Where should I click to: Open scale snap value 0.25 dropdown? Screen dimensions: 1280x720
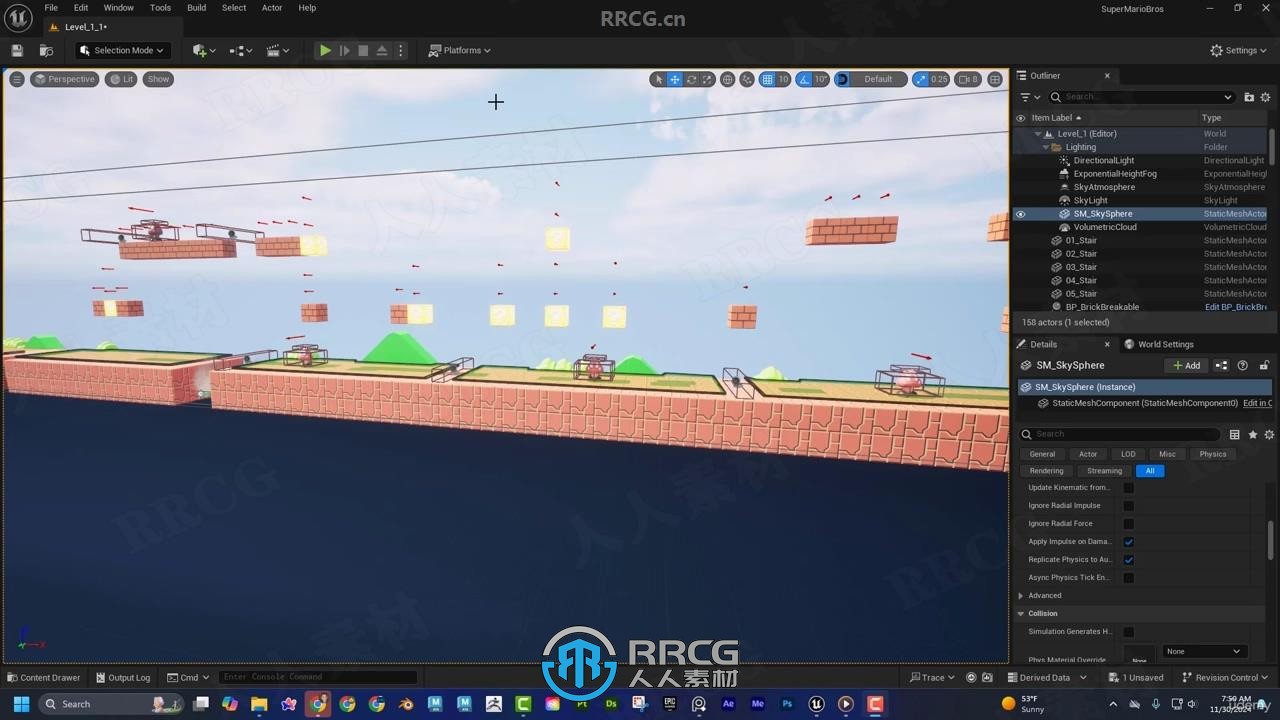pos(939,79)
